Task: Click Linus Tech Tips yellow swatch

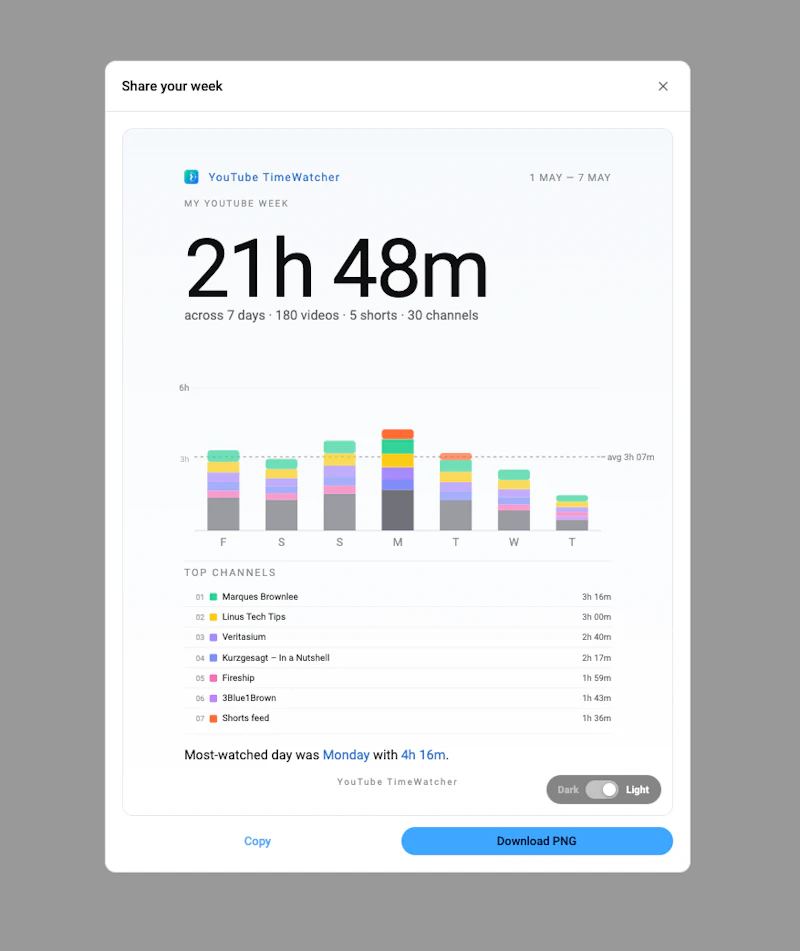Action: tap(213, 617)
